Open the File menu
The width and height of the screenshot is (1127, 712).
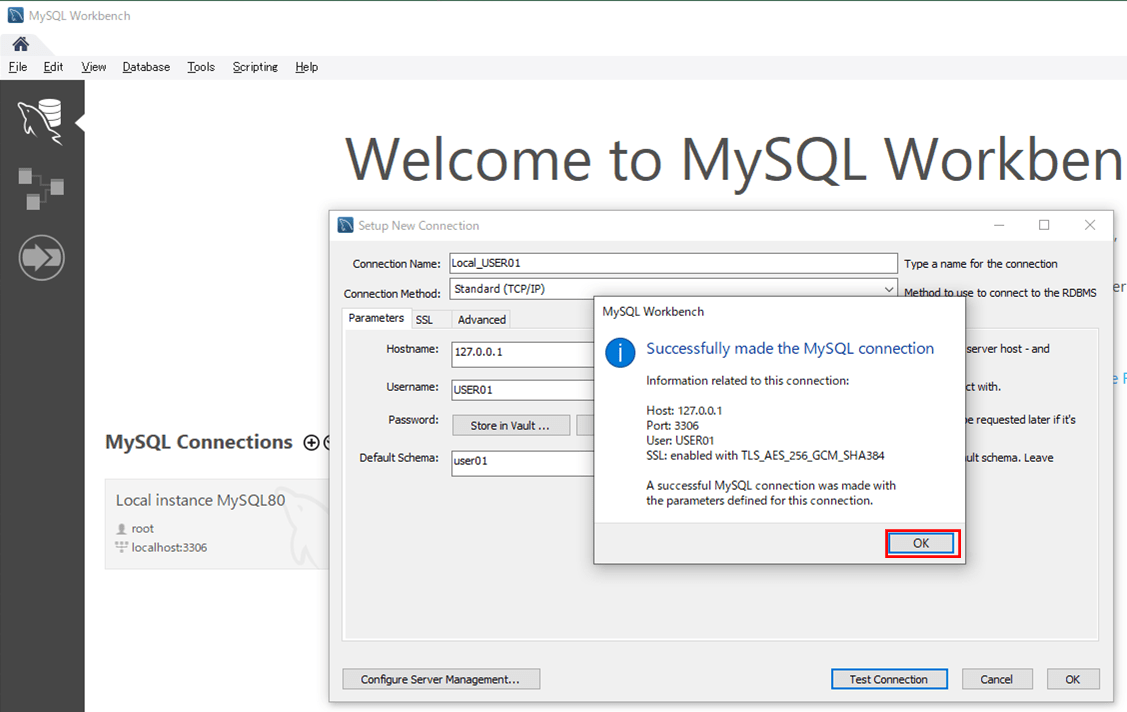click(18, 67)
